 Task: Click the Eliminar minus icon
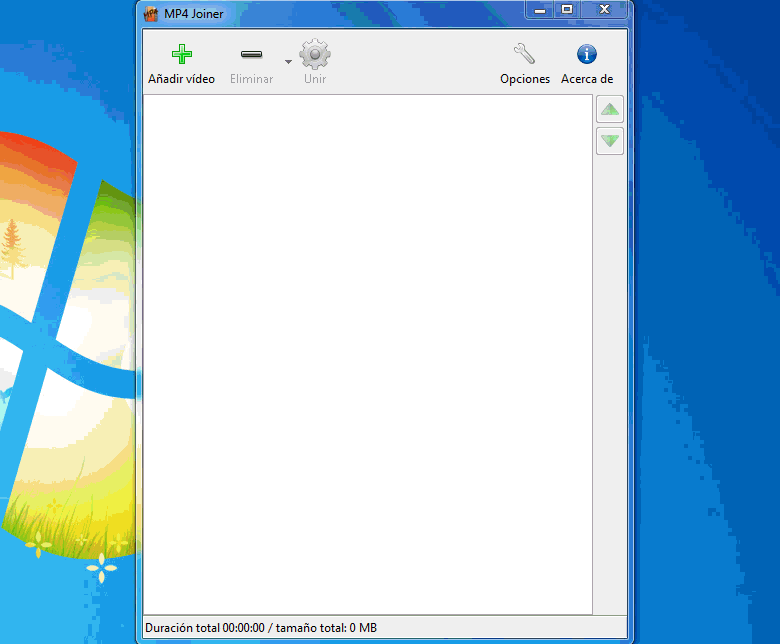click(251, 54)
